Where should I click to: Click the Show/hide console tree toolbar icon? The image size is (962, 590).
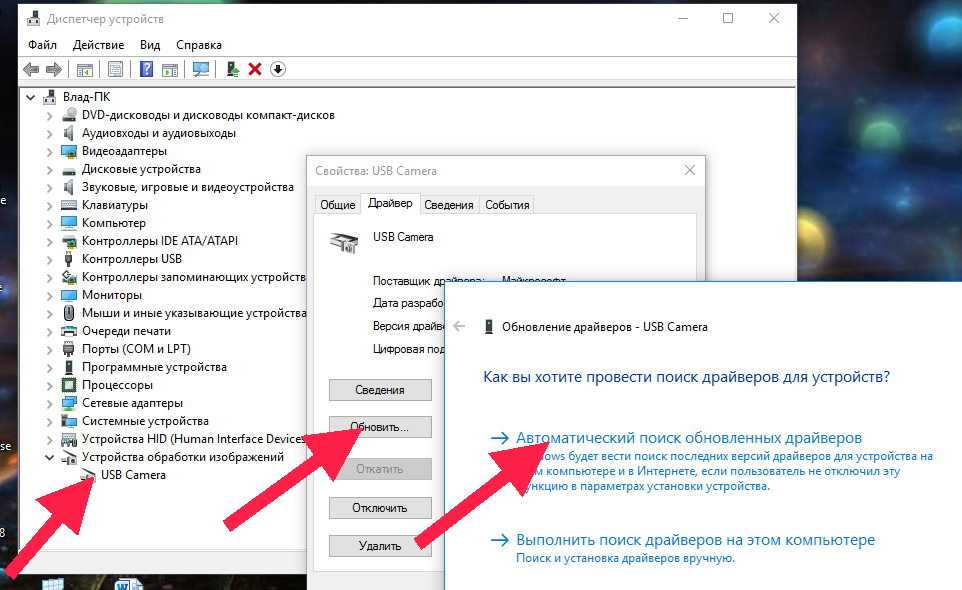(x=85, y=69)
